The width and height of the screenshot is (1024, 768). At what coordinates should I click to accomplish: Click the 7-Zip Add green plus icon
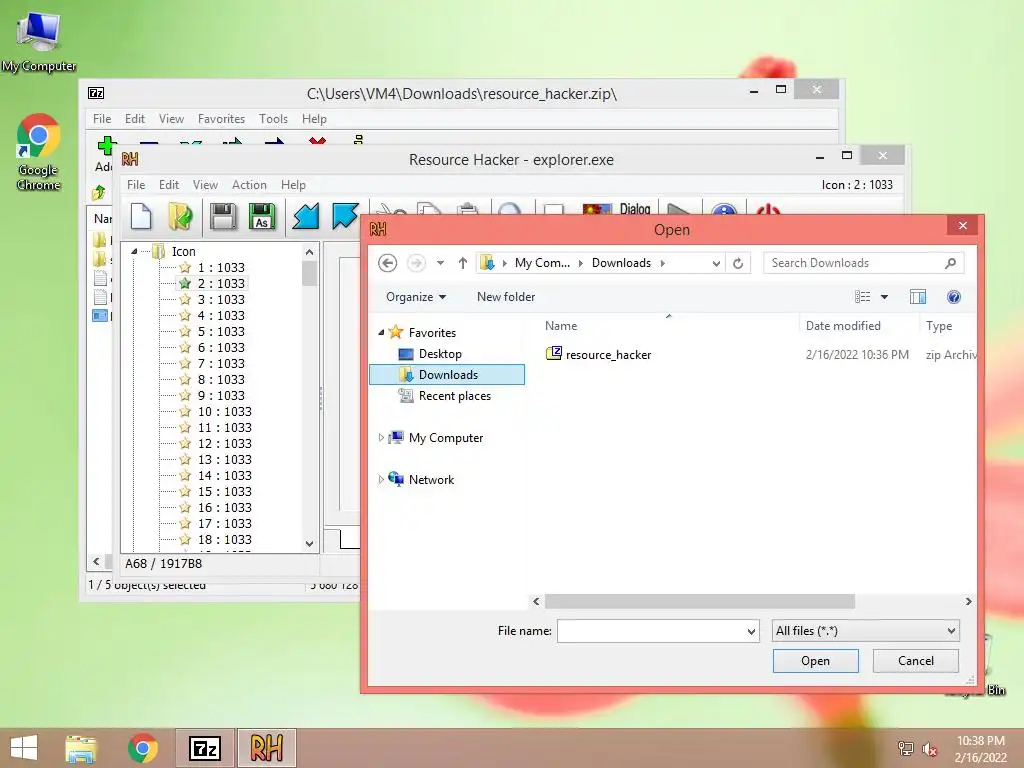[x=106, y=146]
